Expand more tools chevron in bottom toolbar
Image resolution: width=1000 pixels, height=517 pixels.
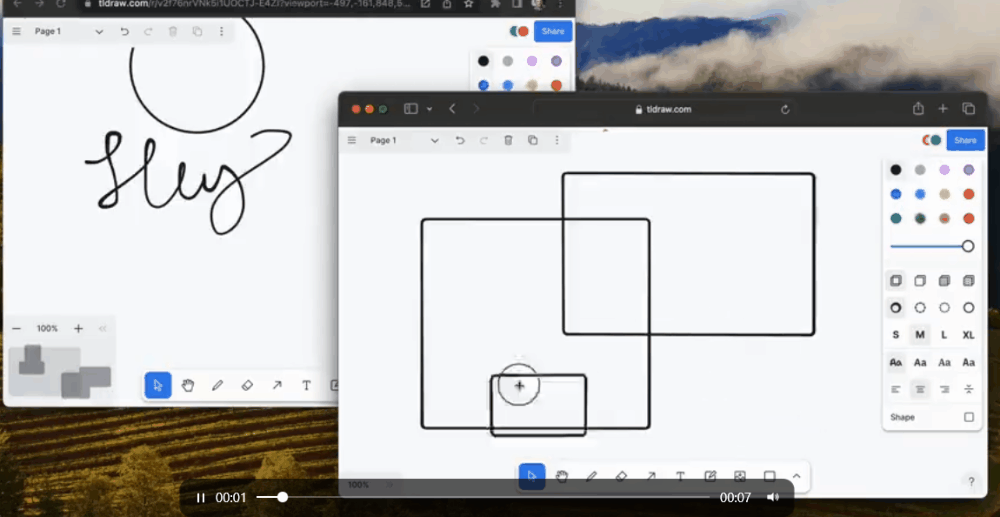coord(797,476)
